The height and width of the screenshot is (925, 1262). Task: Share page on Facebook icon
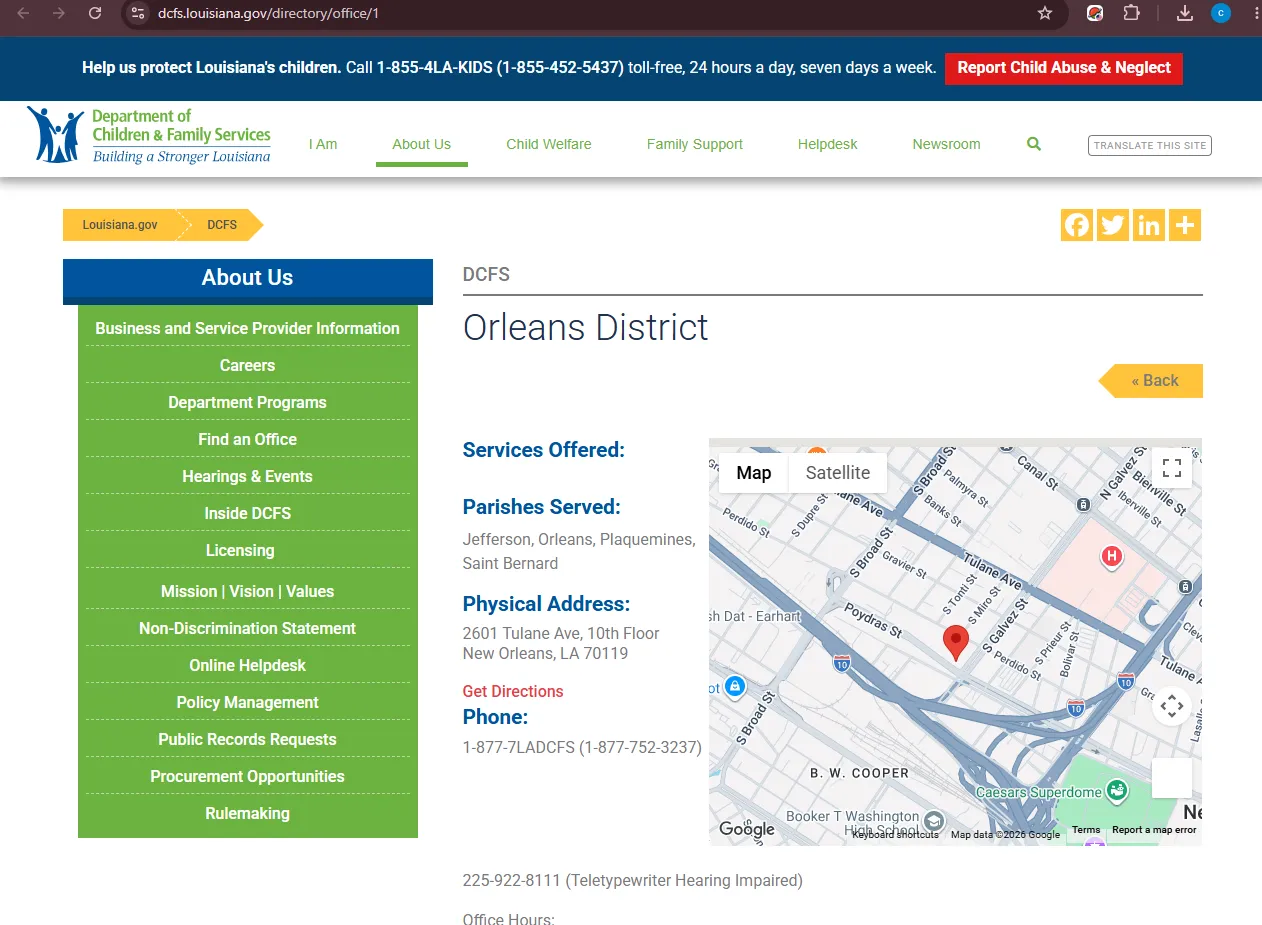[1077, 225]
